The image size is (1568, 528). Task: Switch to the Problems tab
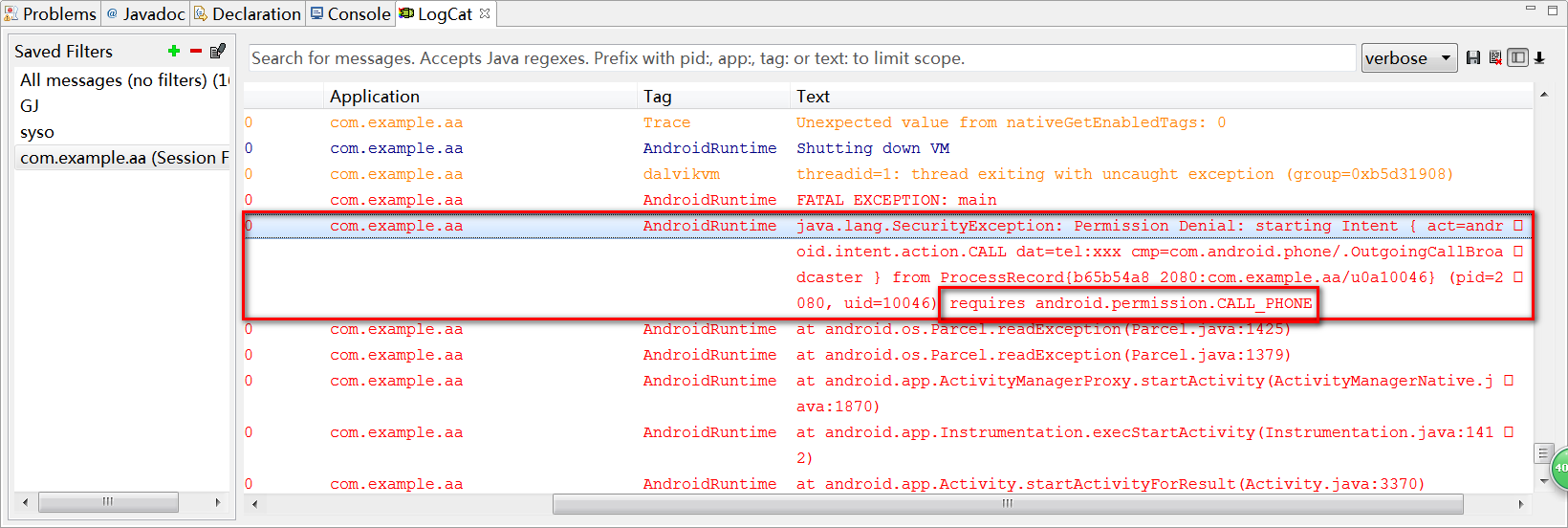pyautogui.click(x=51, y=13)
